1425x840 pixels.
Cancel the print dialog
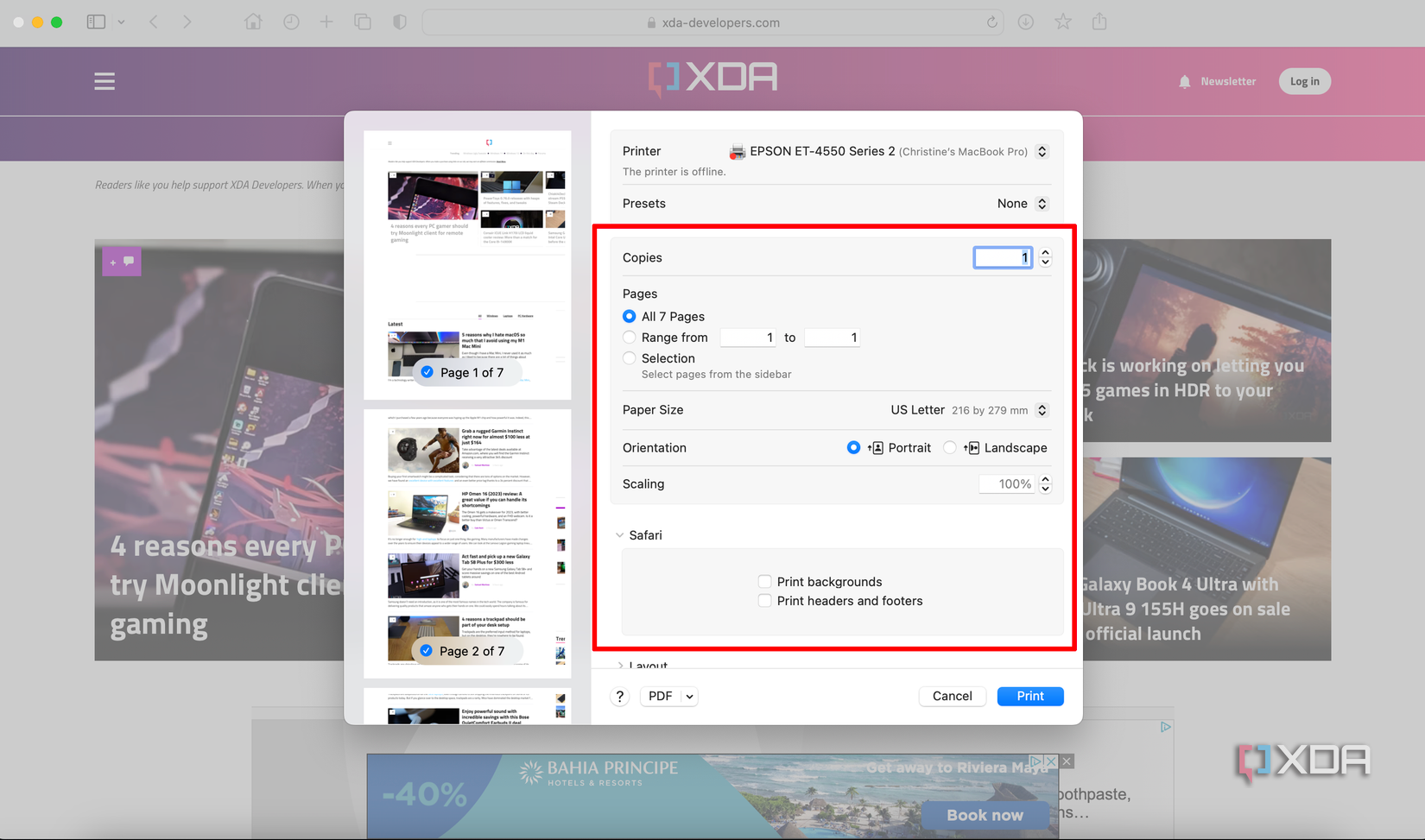(x=953, y=697)
